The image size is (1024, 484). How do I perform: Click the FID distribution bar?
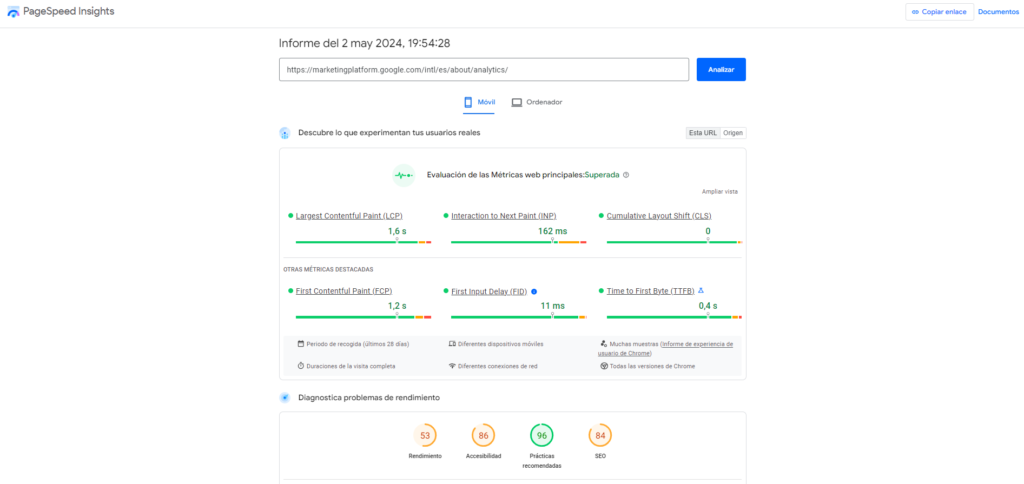(519, 317)
